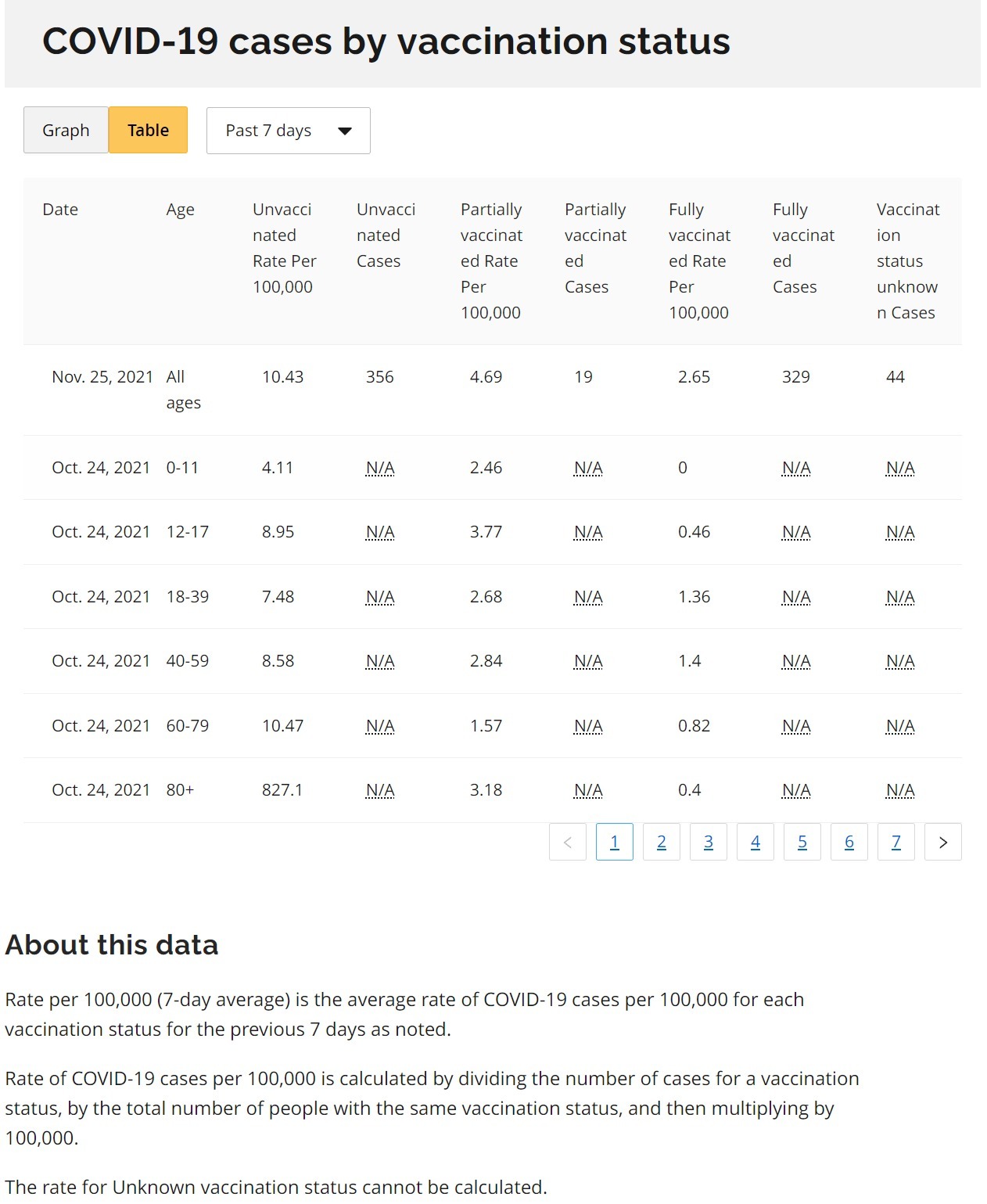This screenshot has height=1204, width=987.
Task: Go to page 5 of the table
Action: [x=802, y=842]
